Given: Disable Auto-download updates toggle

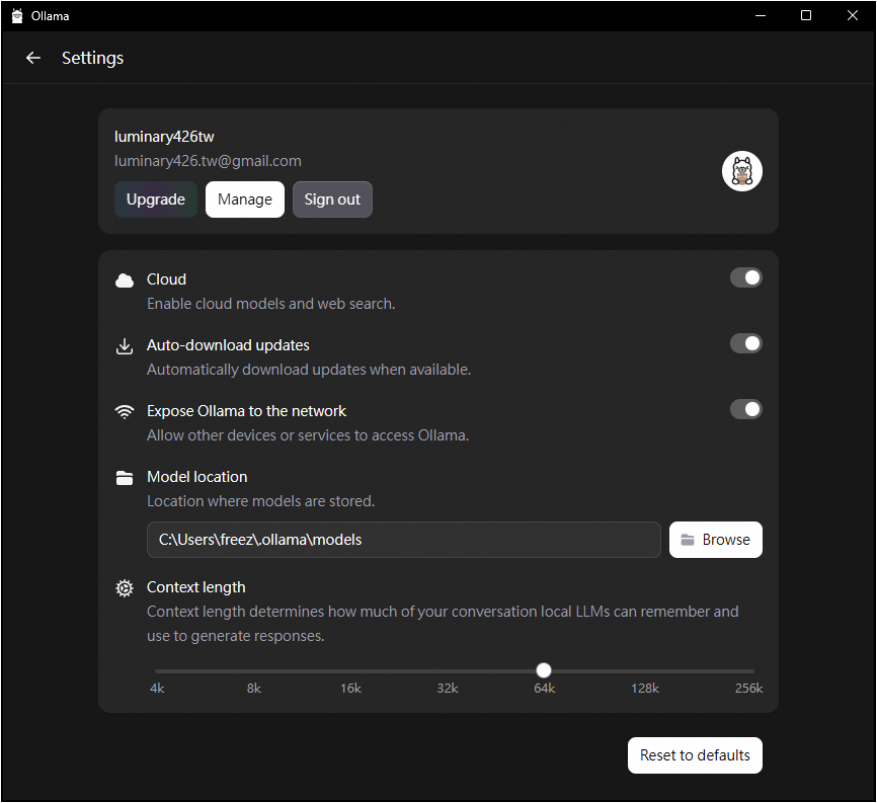Looking at the screenshot, I should [745, 344].
